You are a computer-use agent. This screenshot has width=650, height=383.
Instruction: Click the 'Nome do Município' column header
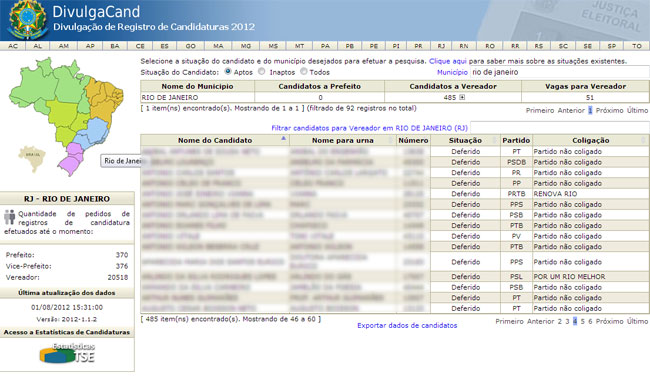click(197, 86)
